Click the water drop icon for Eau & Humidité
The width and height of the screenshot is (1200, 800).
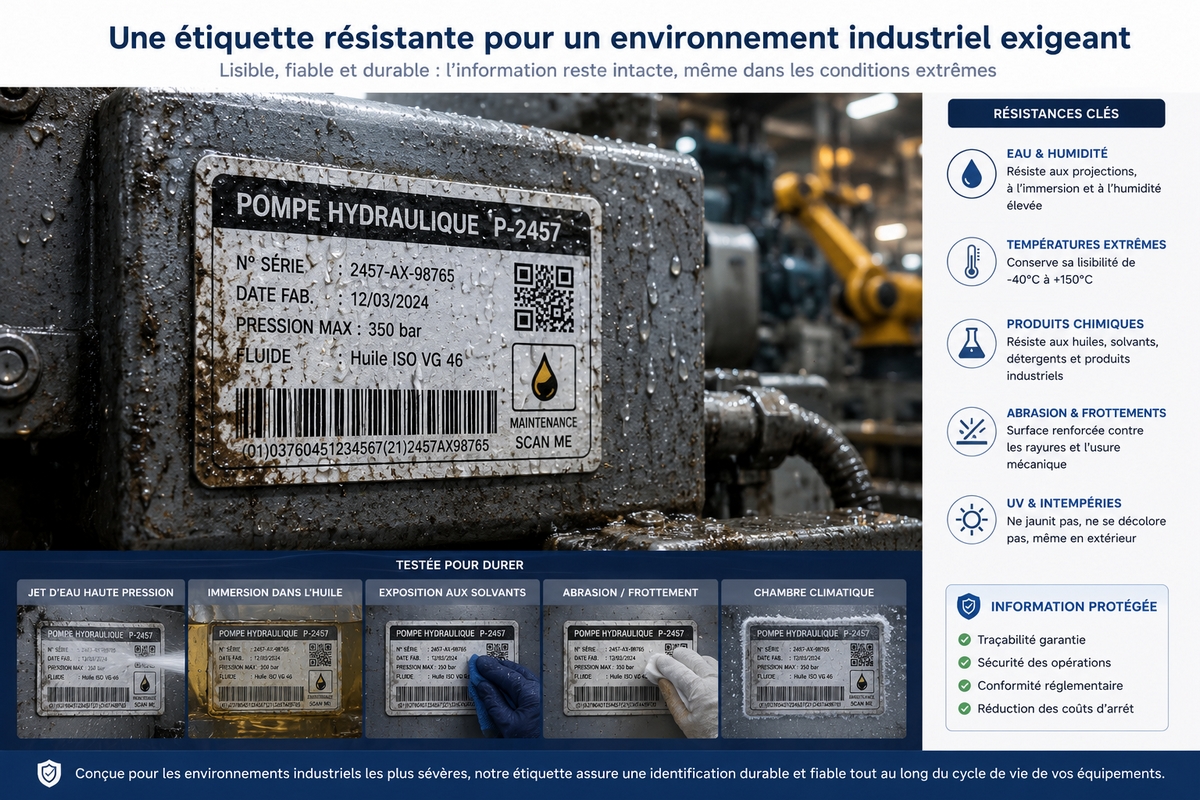[971, 174]
